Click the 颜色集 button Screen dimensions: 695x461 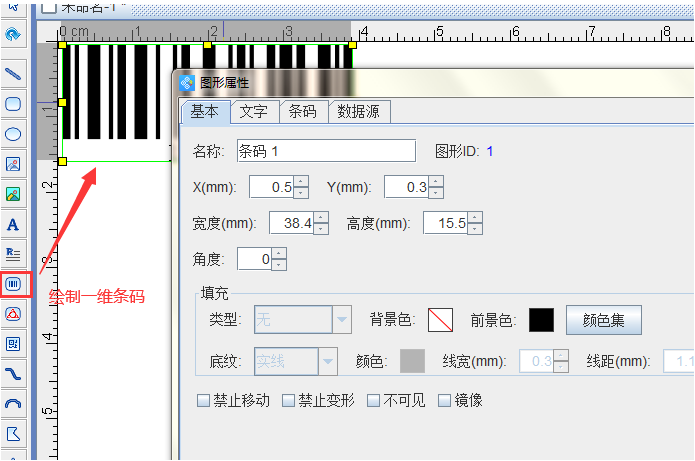604,320
